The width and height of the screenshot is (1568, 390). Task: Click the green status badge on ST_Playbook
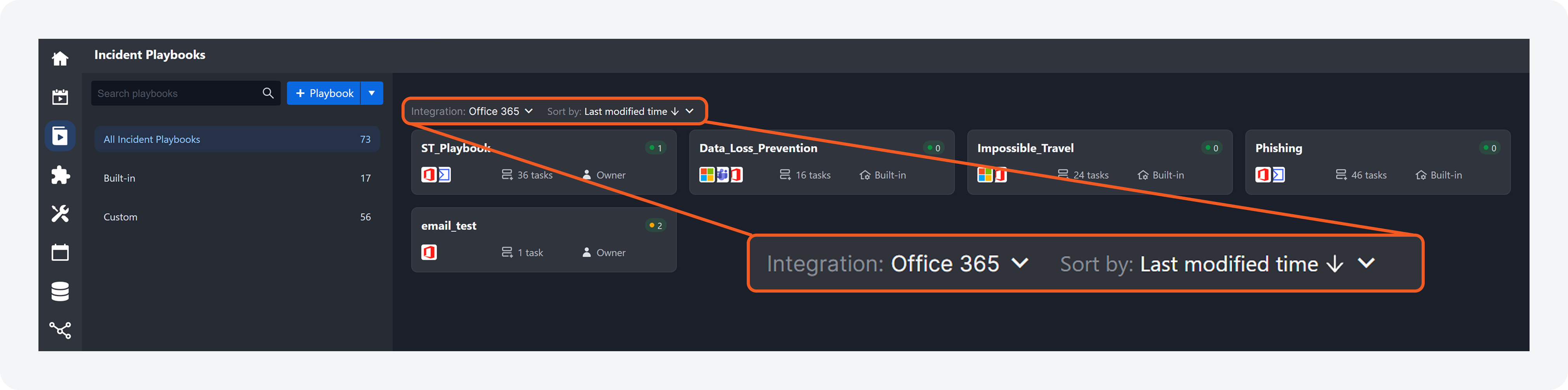click(655, 148)
